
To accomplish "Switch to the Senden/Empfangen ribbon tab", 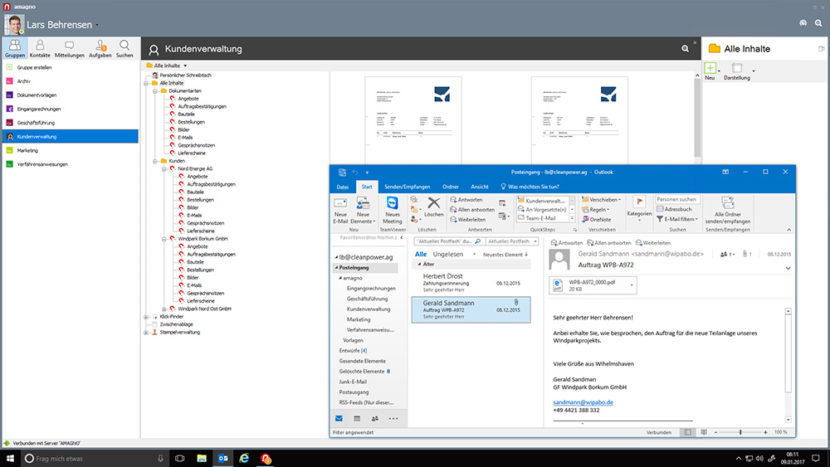I will (407, 187).
